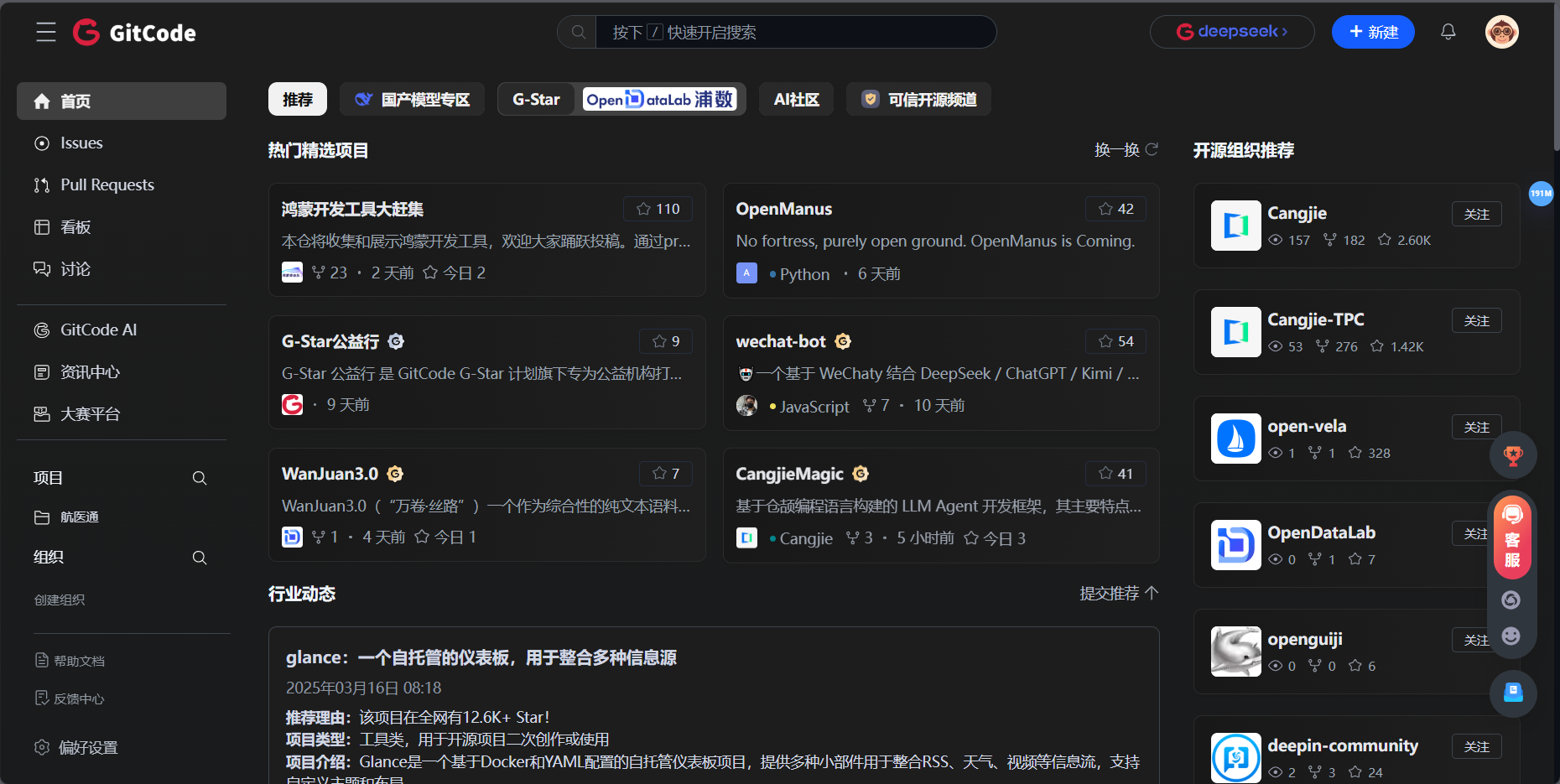Search projects using the 项目 magnifier

tap(200, 478)
